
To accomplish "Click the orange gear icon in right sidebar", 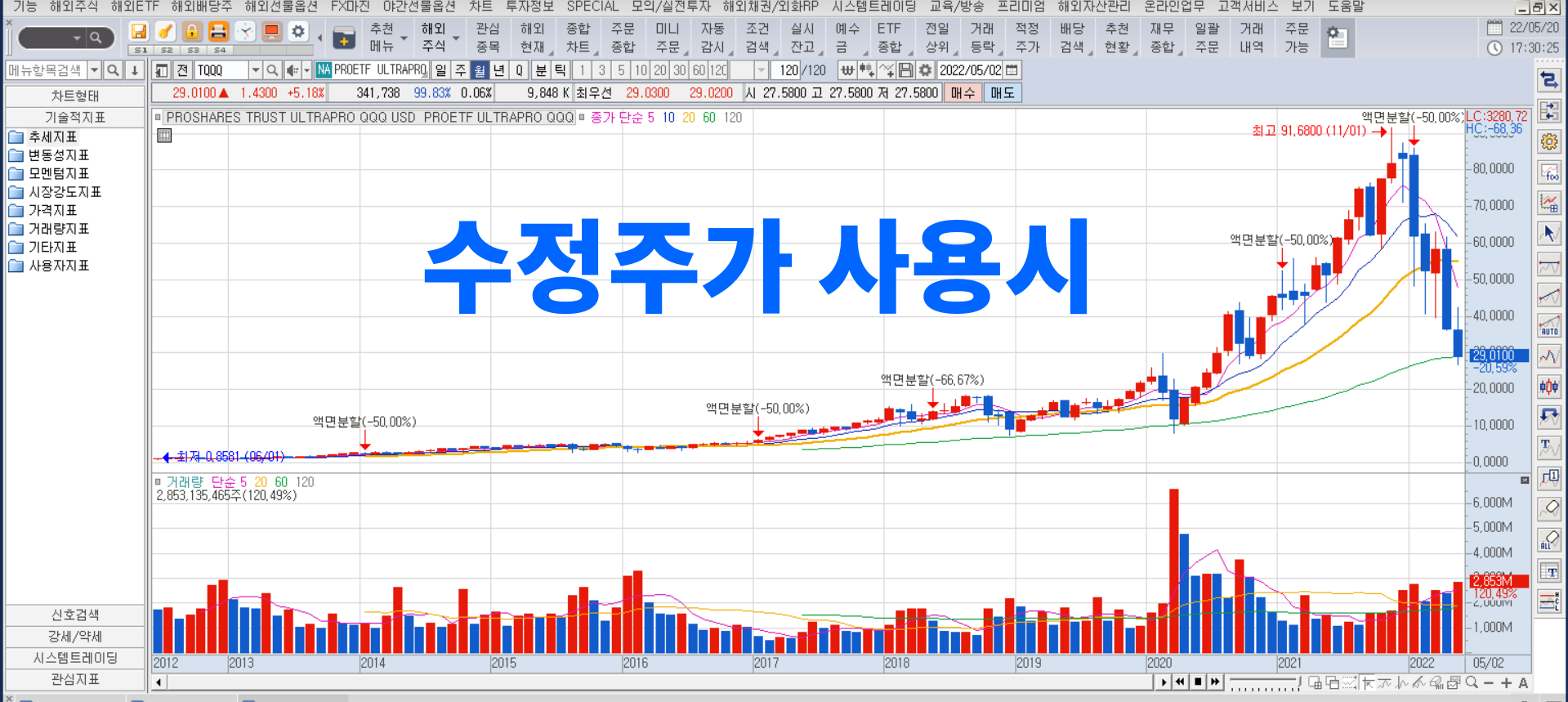I will pos(1548,141).
